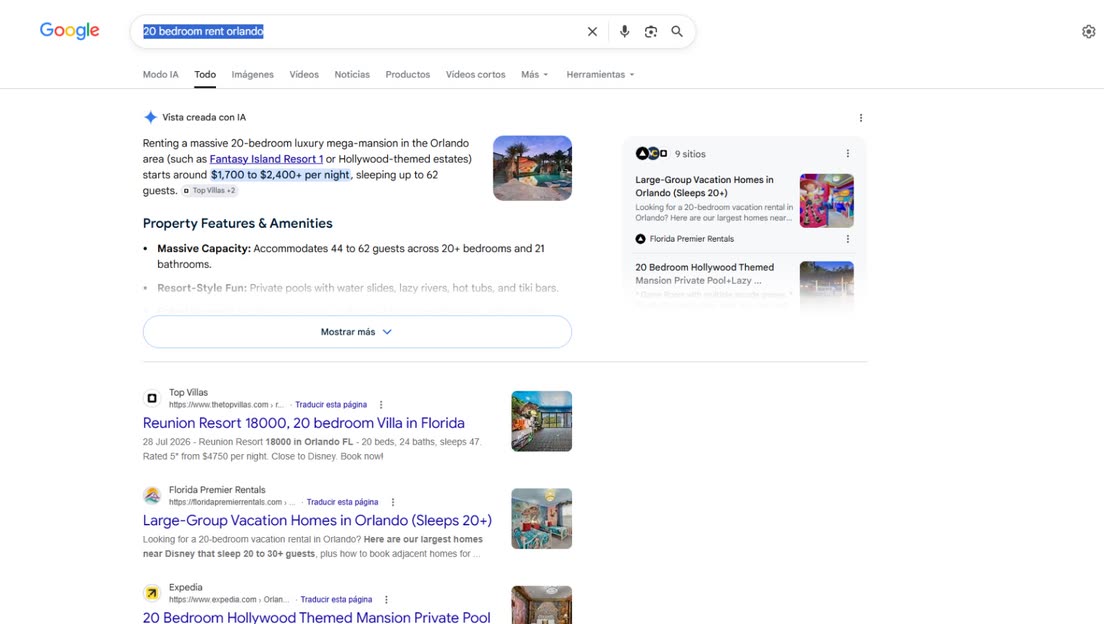1104x624 pixels.
Task: Switch to Productos tab
Action: 408,75
